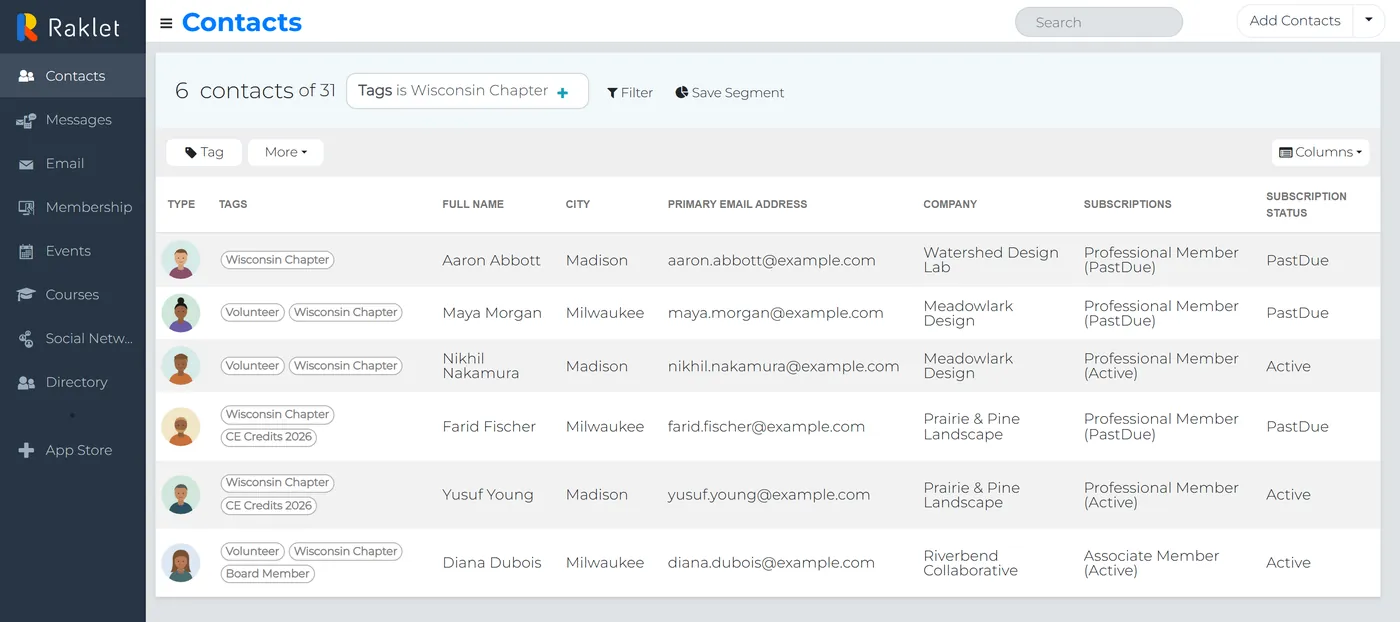The width and height of the screenshot is (1400, 622).
Task: Click the Subscription Status column header
Action: (1306, 204)
